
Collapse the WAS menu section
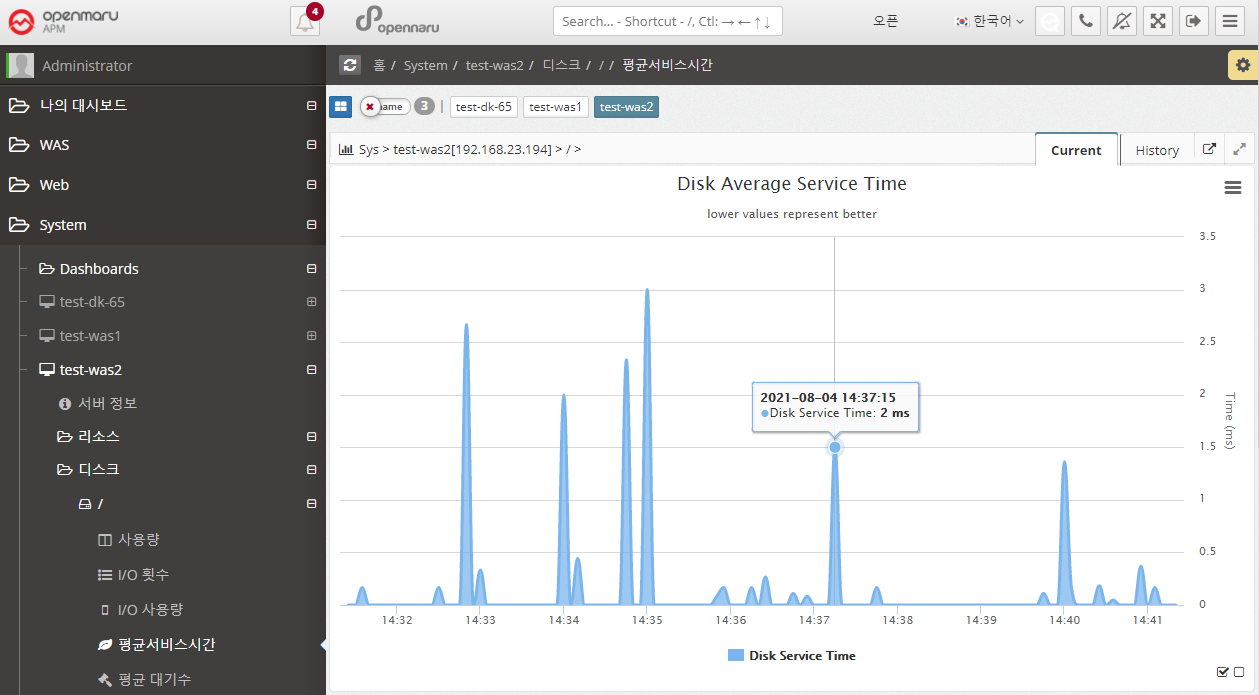click(x=311, y=145)
